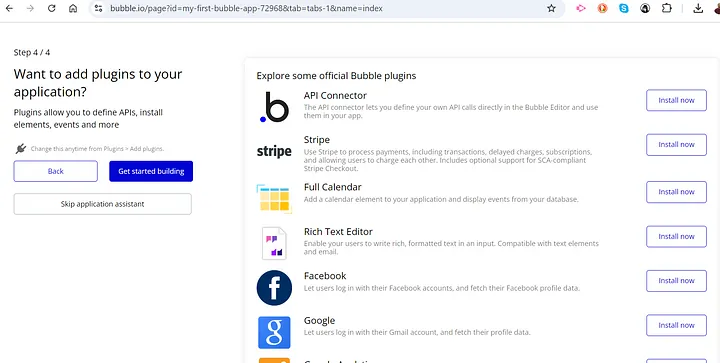Open the dark round extension icon
Viewport: 720px width, 363px height.
pos(645,8)
